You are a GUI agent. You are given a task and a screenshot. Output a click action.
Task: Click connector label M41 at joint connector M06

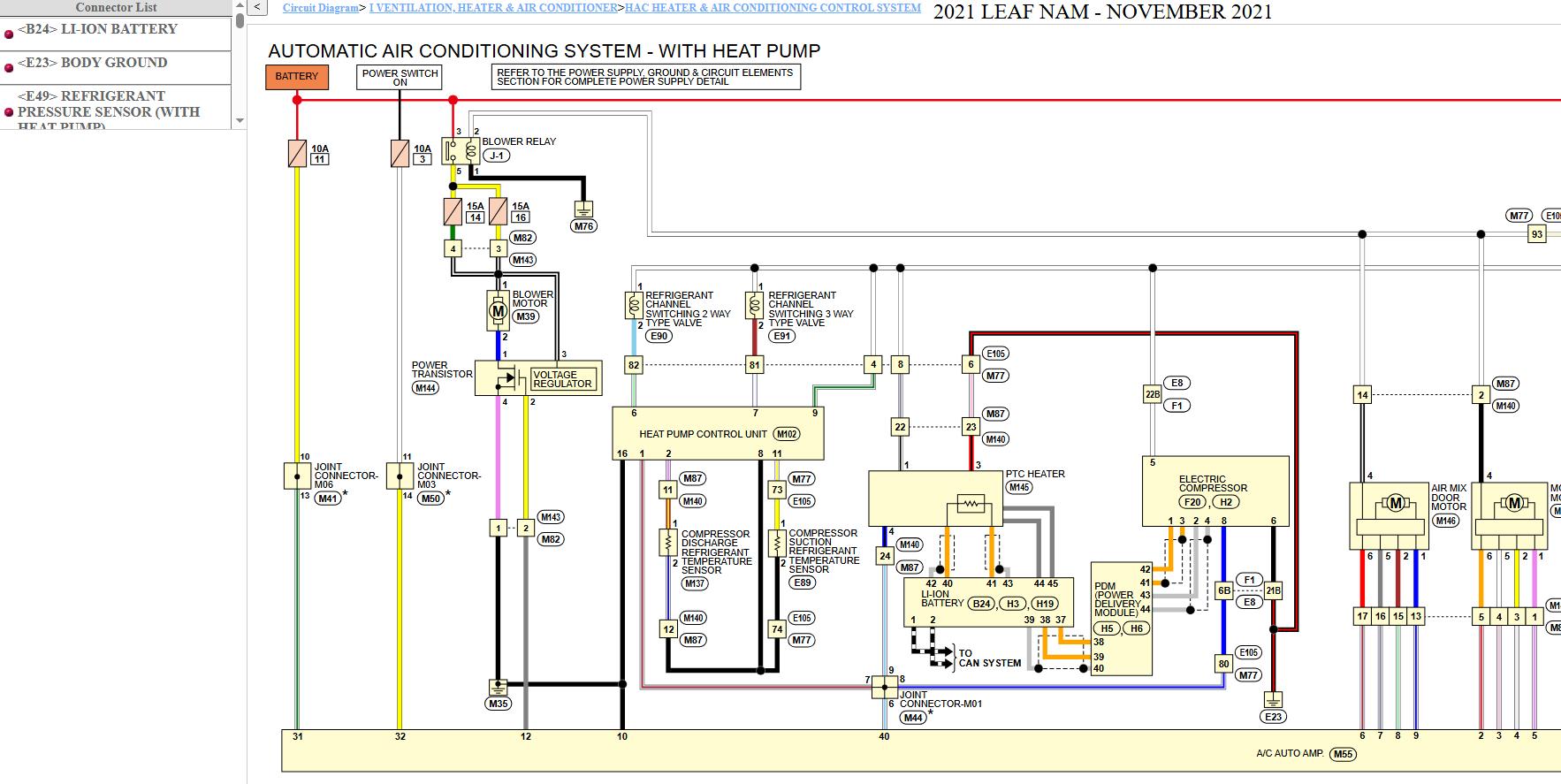pos(328,499)
